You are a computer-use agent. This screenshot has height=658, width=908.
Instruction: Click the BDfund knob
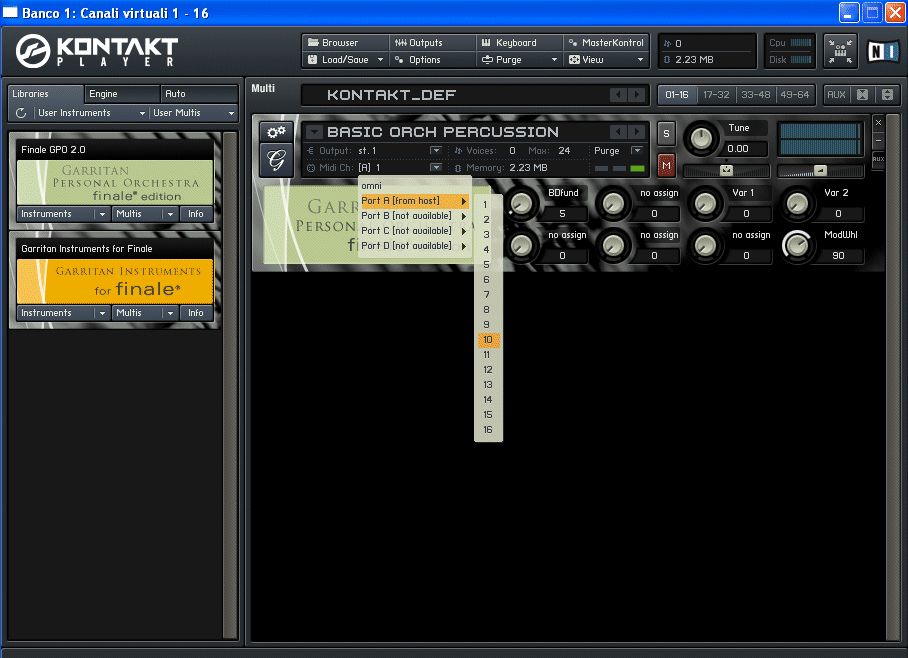tap(522, 203)
